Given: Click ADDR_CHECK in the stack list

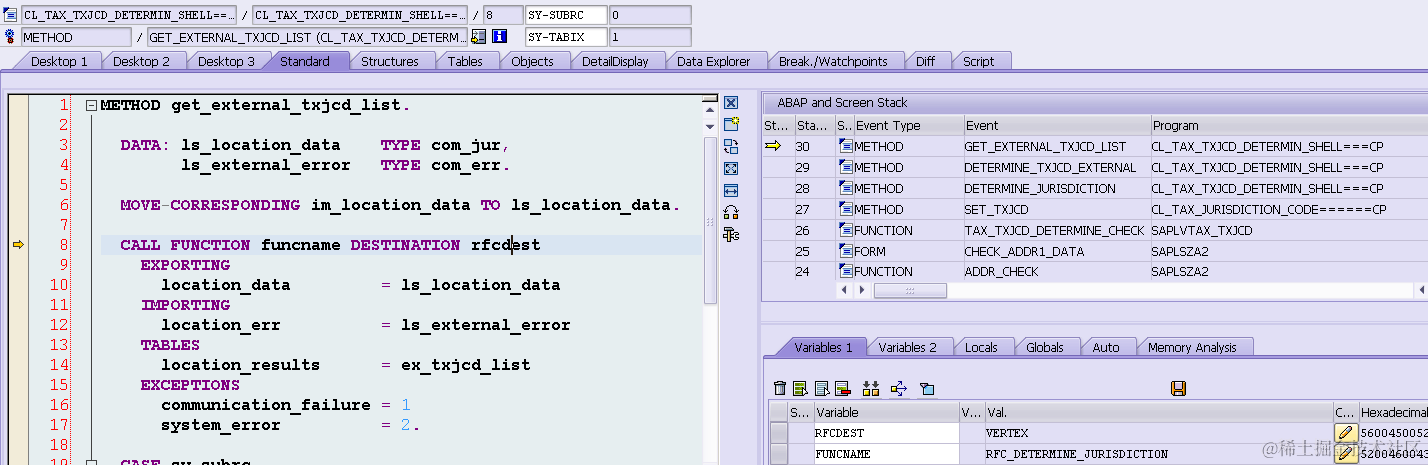Looking at the screenshot, I should [x=1001, y=272].
